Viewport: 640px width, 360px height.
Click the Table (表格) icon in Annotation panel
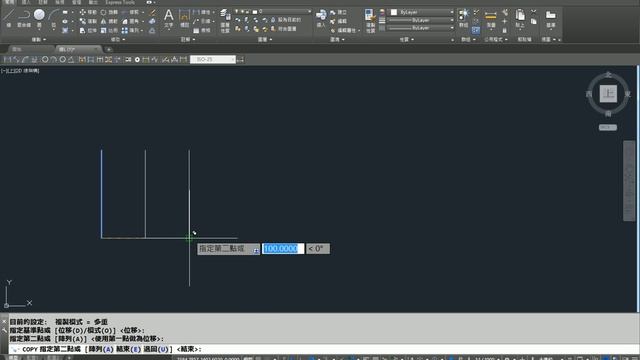click(202, 30)
